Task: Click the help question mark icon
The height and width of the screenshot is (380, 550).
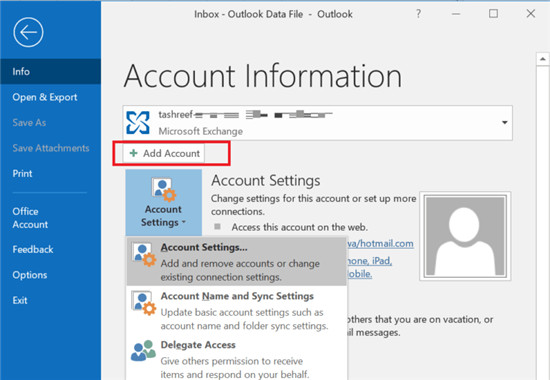Action: [418, 14]
